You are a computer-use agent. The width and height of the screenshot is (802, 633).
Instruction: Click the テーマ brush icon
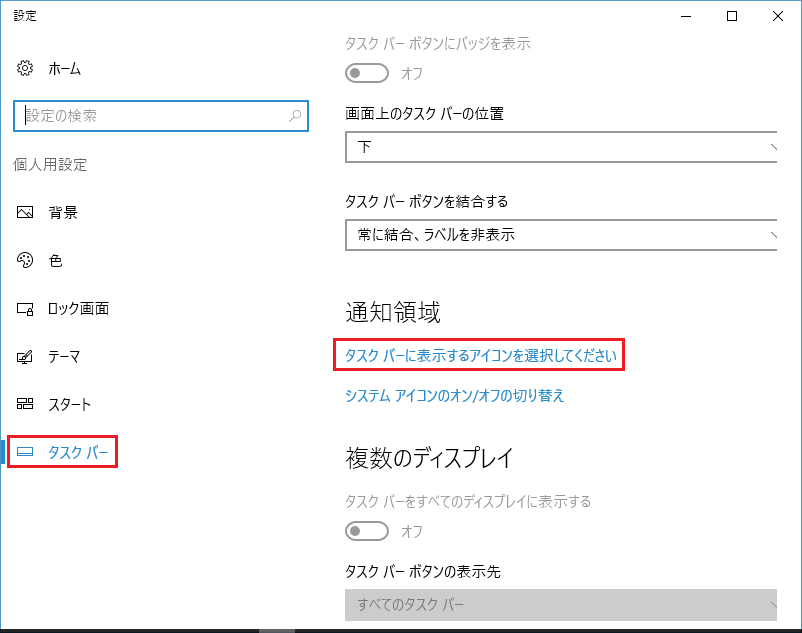click(x=26, y=356)
